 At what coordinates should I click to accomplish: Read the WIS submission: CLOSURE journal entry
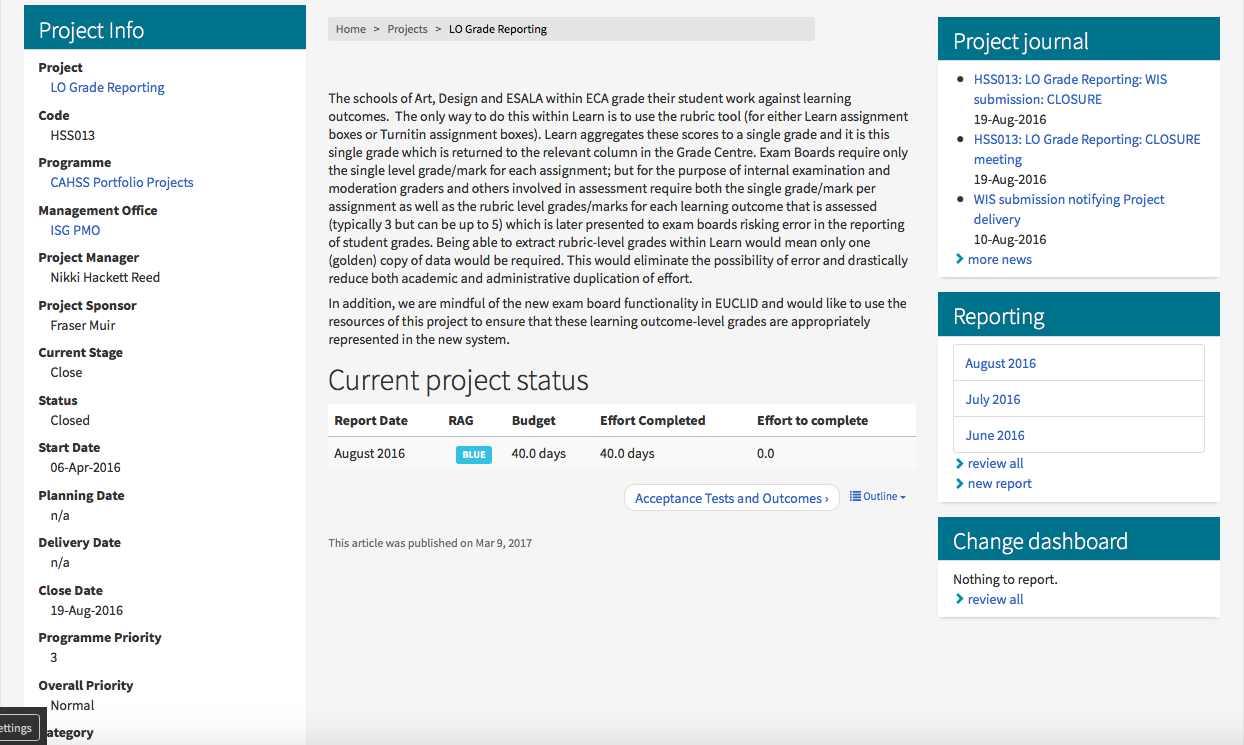[1070, 89]
